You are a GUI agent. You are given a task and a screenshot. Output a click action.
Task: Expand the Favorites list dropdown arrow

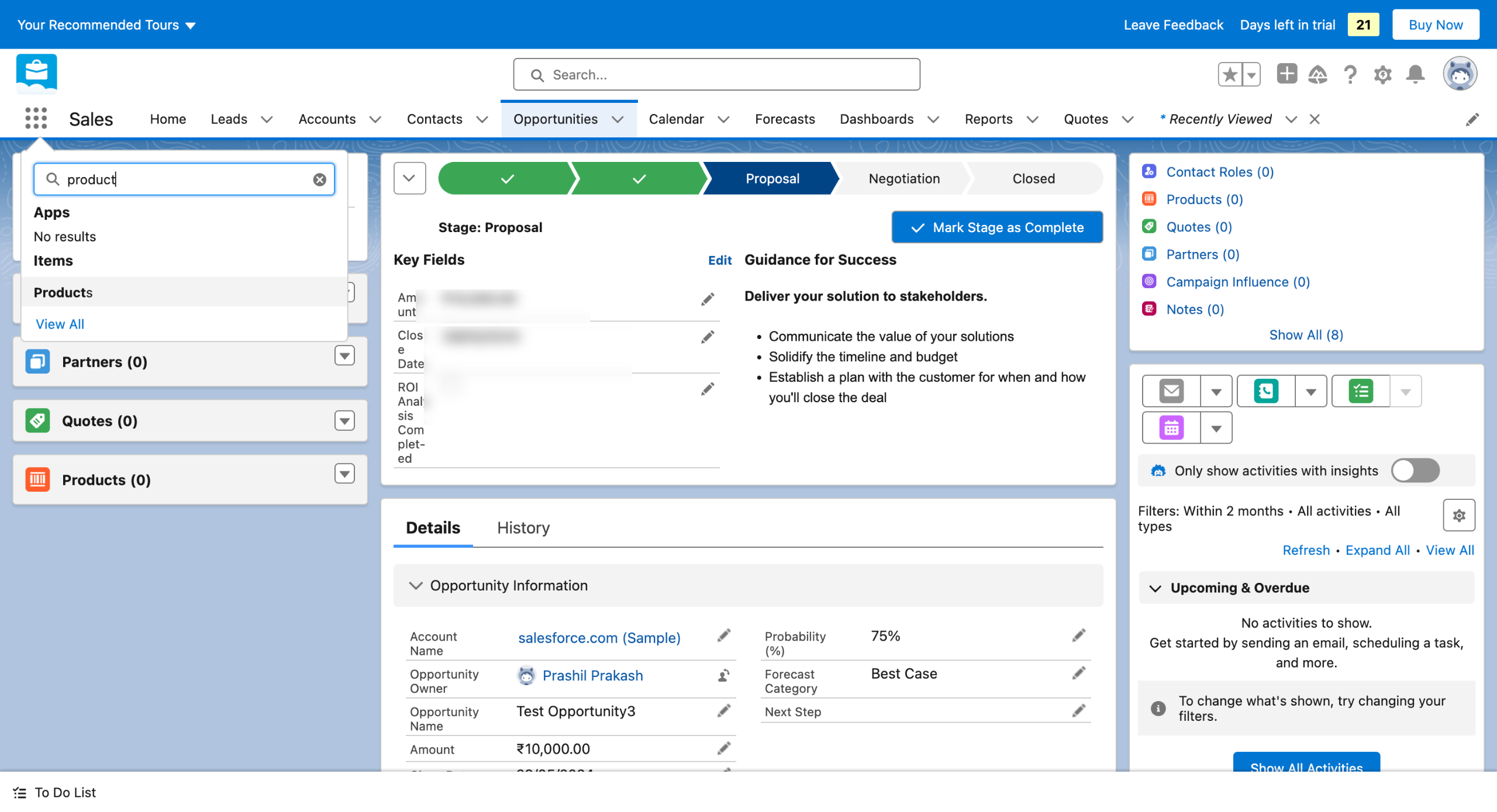1251,75
